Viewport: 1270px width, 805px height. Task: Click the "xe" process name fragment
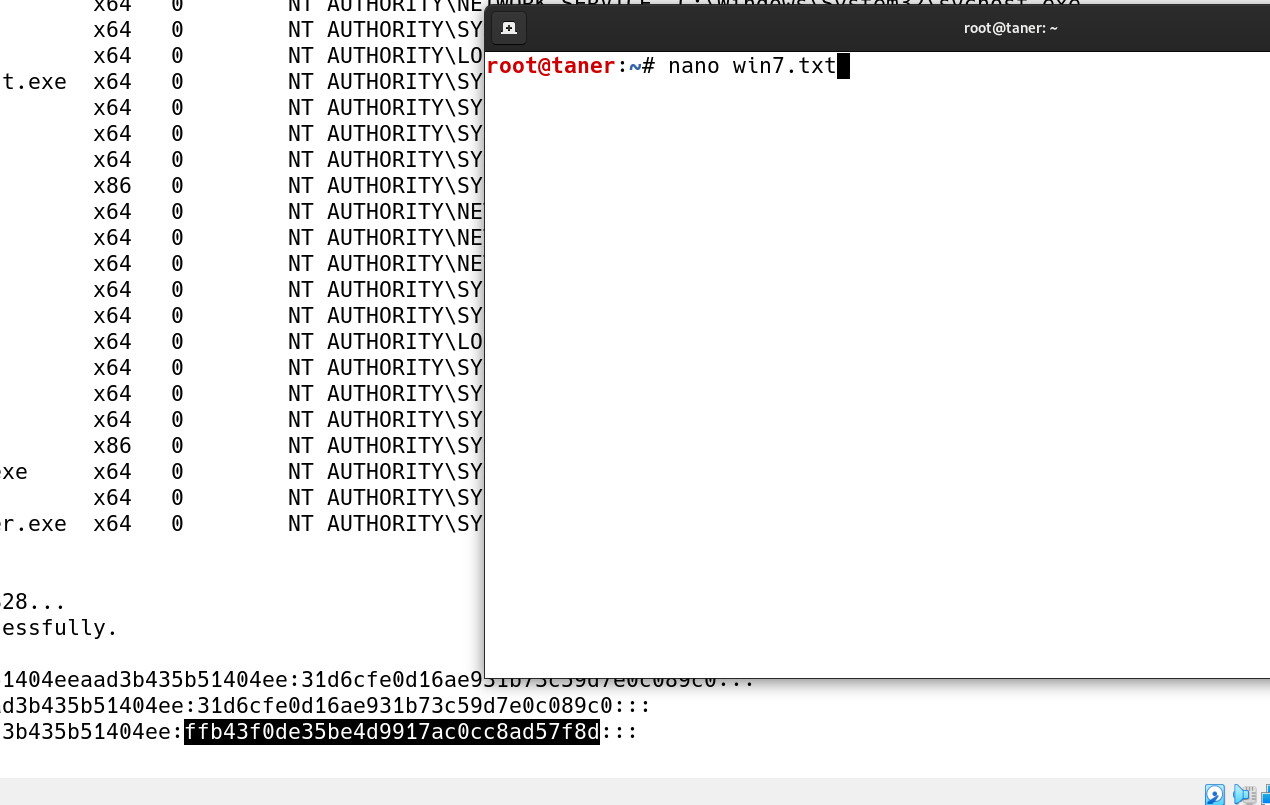tap(14, 472)
